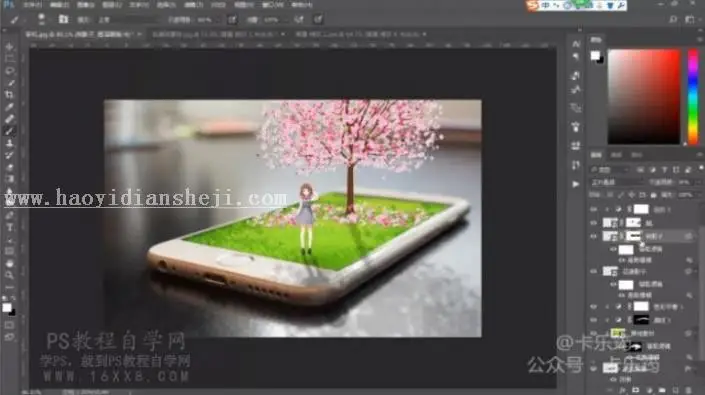The height and width of the screenshot is (395, 705).
Task: Open the layer filter type dropdown
Action: point(609,169)
